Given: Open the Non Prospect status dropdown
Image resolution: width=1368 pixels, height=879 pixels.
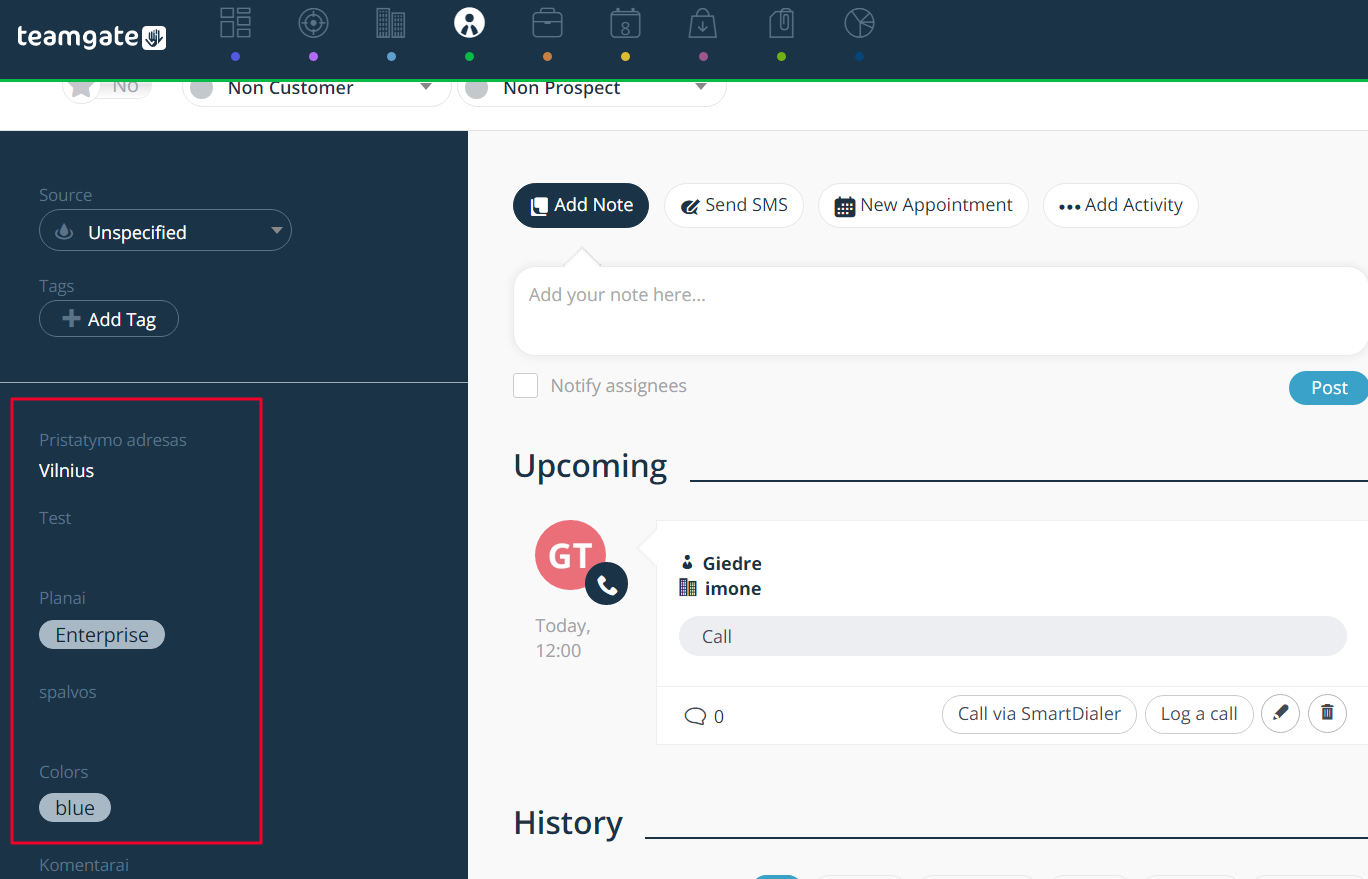Looking at the screenshot, I should point(592,88).
